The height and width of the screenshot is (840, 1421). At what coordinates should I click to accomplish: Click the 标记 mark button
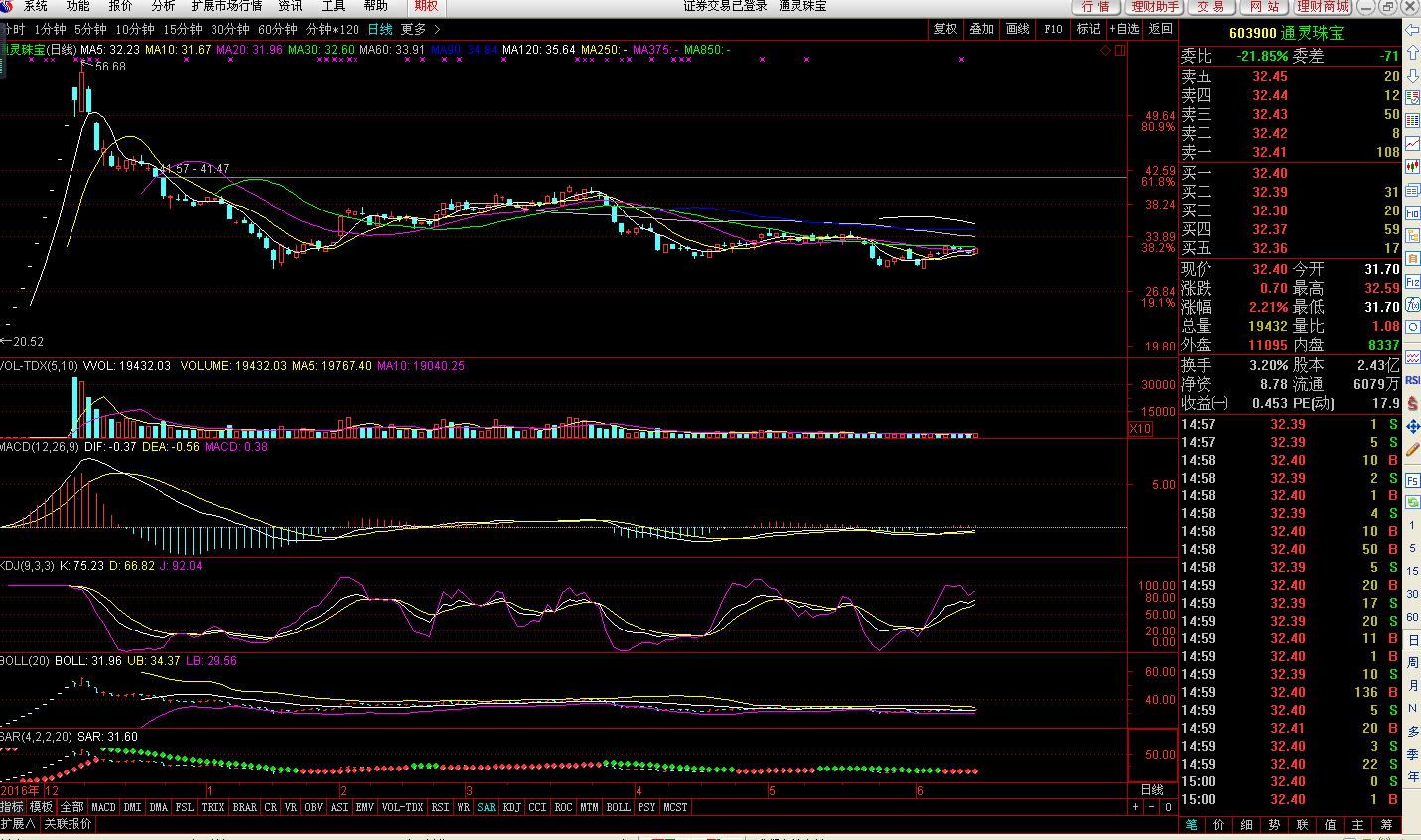1088,29
